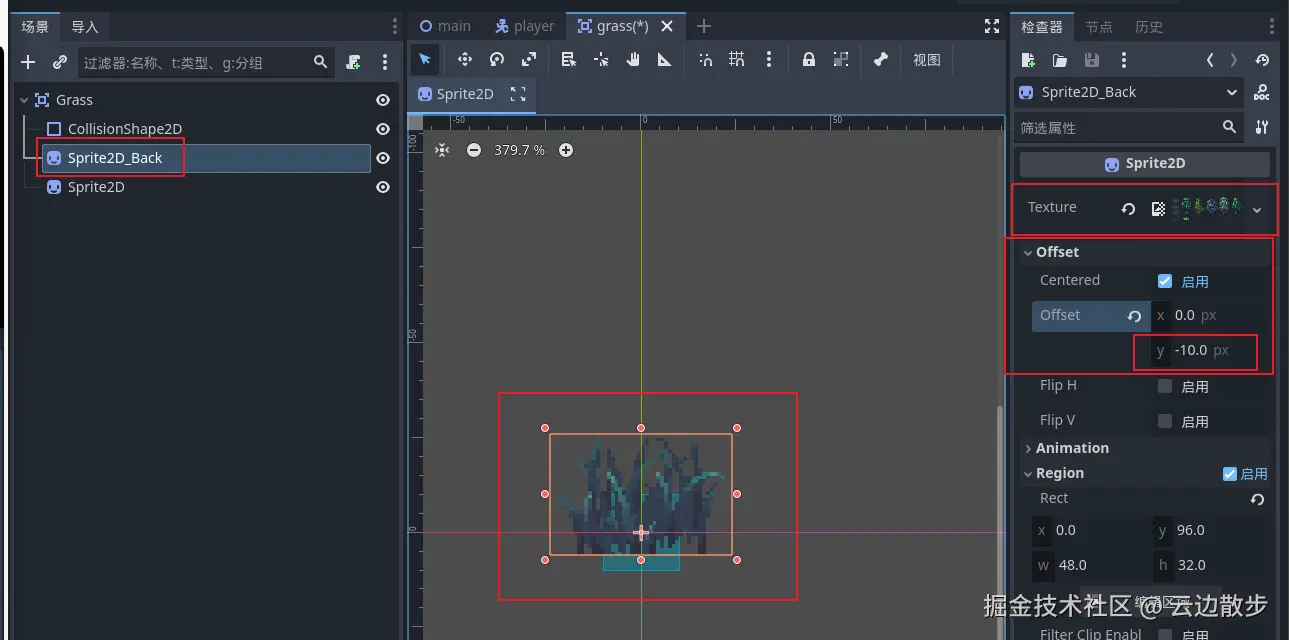Activate the Pan mode hand tool
This screenshot has height=640, width=1289.
(x=633, y=60)
